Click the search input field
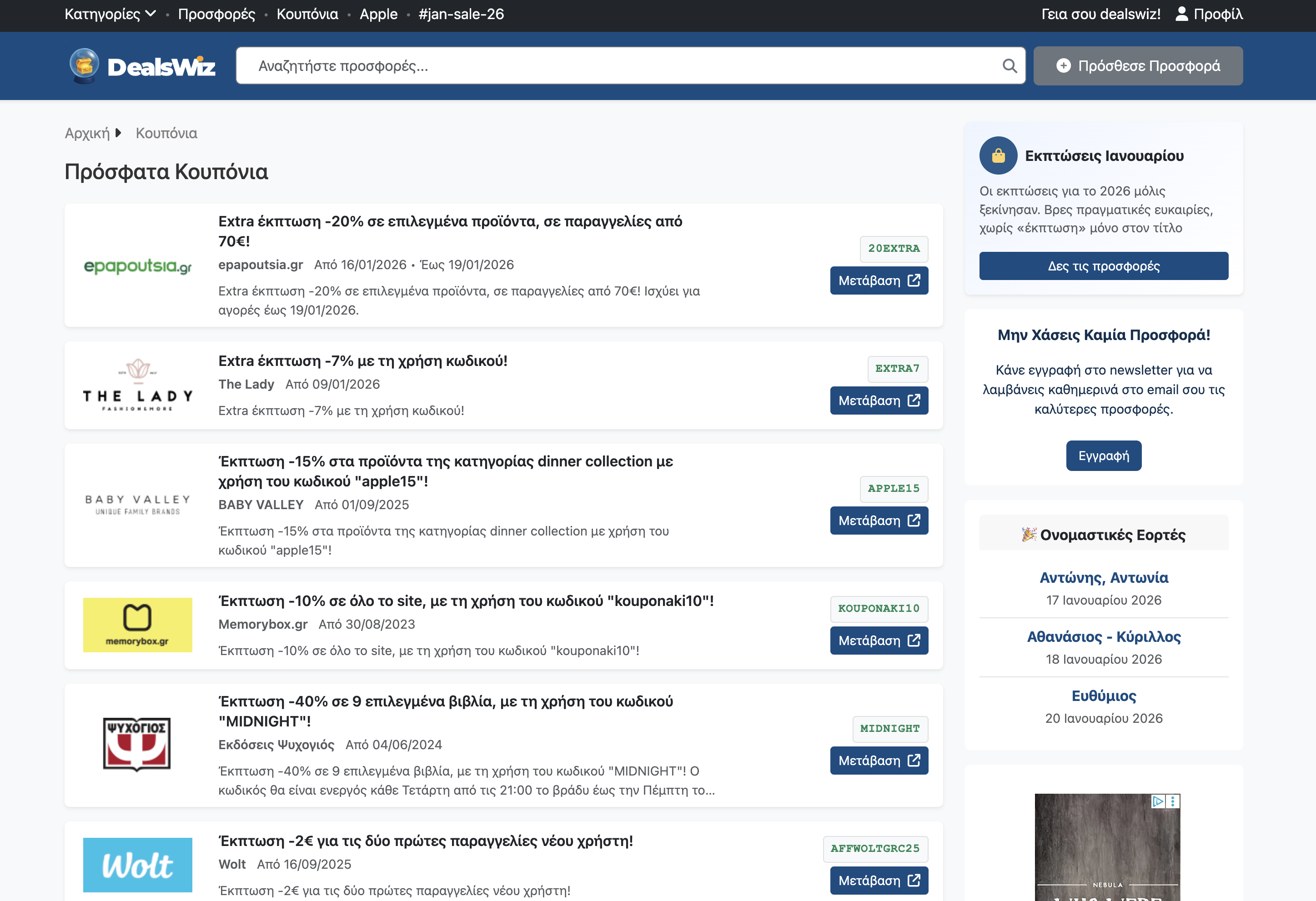The image size is (1316, 901). click(x=566, y=65)
